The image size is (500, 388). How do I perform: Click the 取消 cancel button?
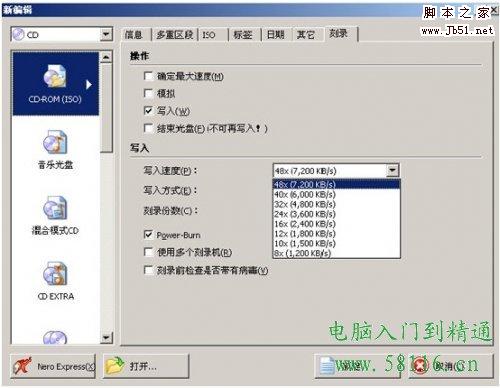(450, 366)
